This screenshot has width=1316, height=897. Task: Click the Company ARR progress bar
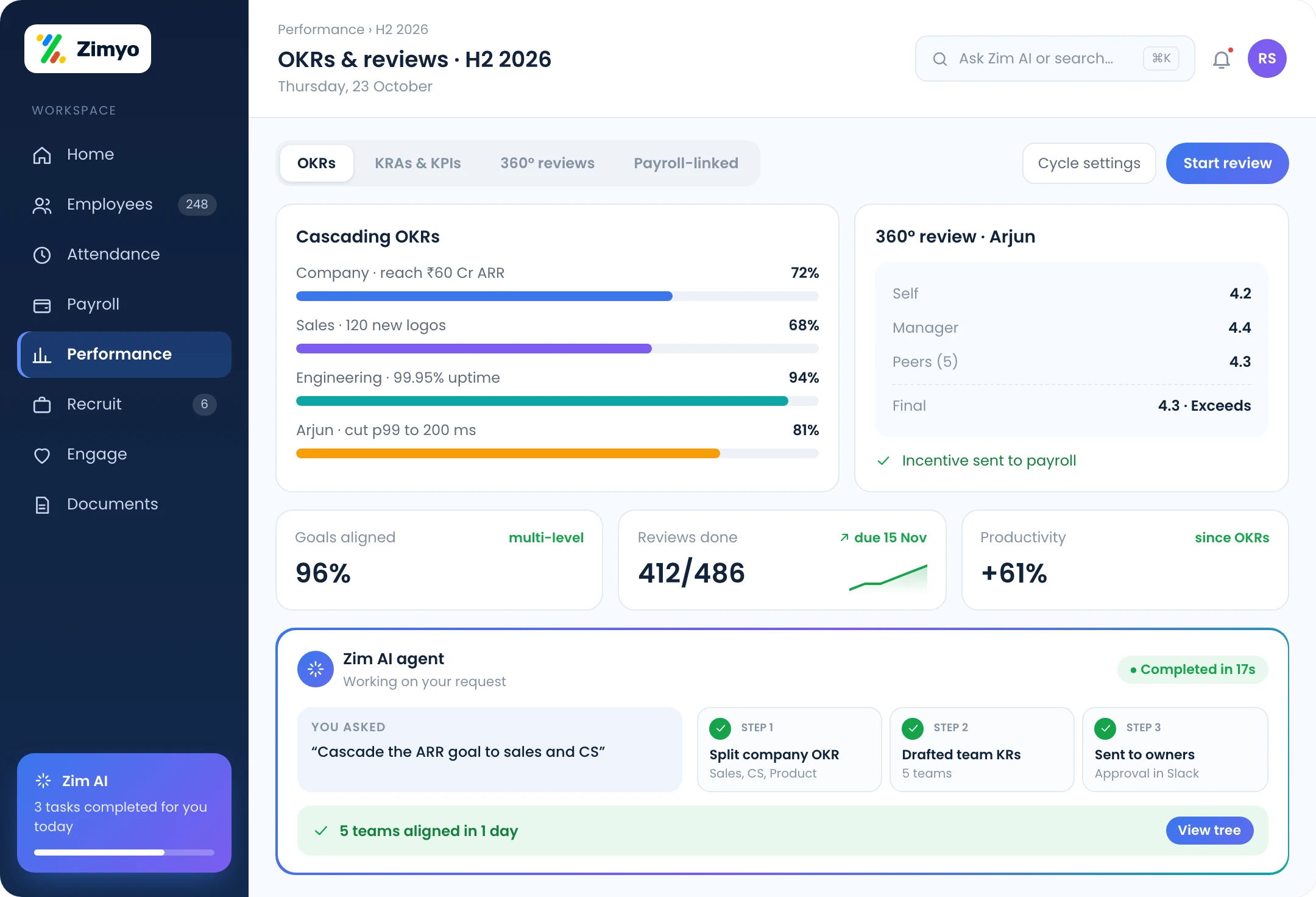tap(557, 296)
